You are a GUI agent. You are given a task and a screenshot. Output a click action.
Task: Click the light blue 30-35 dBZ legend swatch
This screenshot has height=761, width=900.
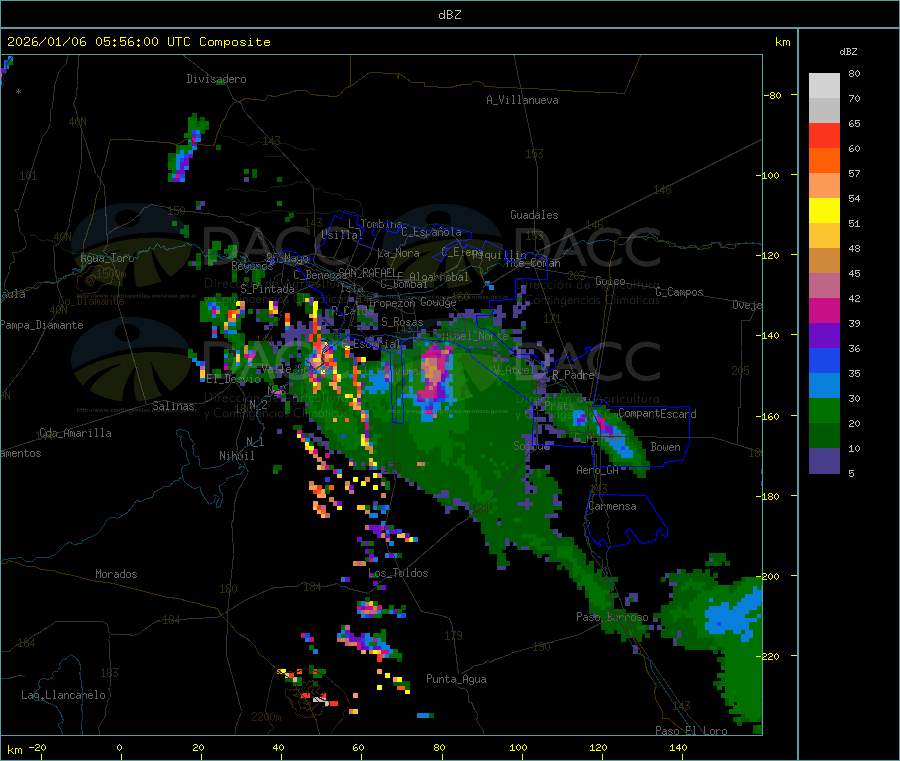pos(824,386)
